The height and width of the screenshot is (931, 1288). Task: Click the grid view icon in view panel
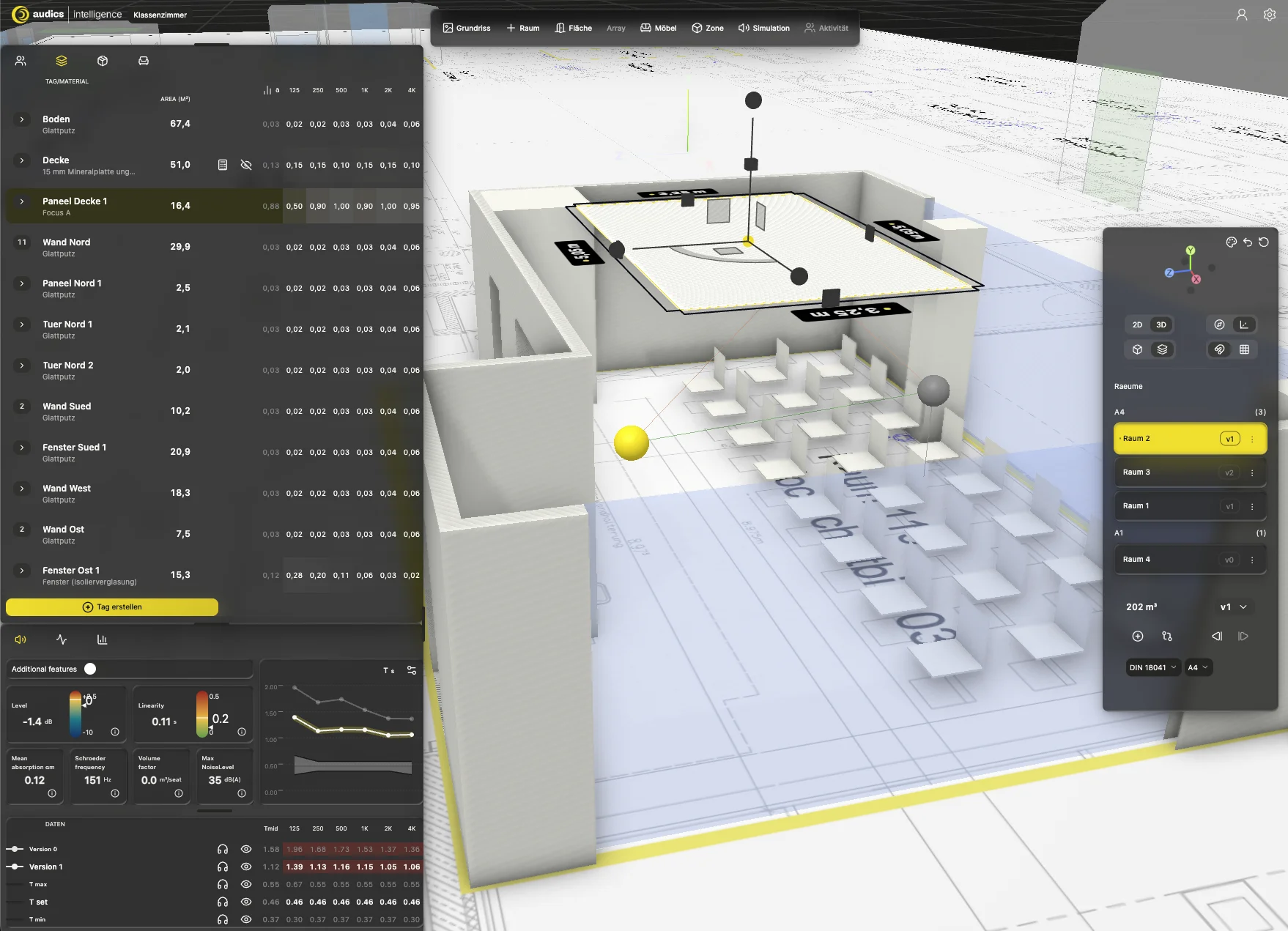point(1244,349)
